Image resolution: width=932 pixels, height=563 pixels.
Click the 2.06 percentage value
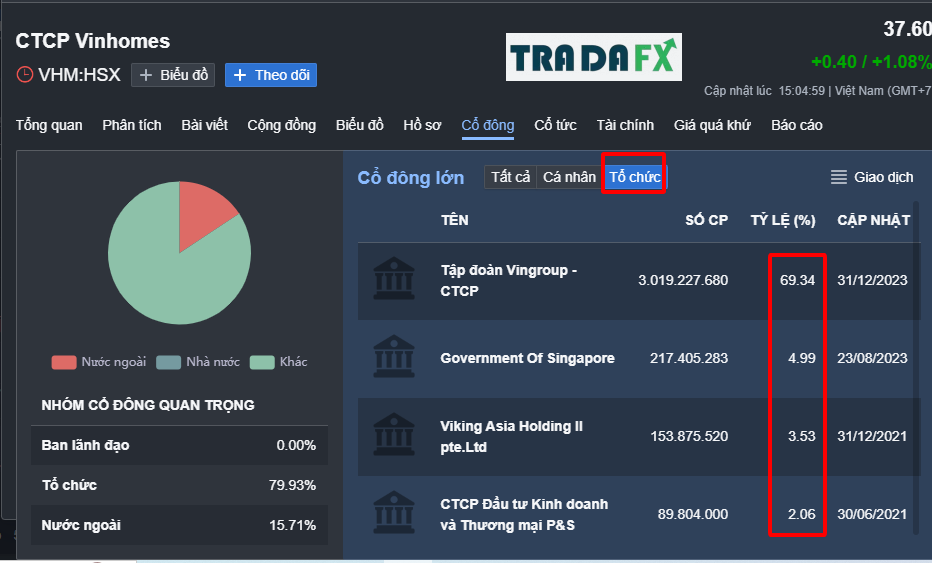(x=802, y=514)
